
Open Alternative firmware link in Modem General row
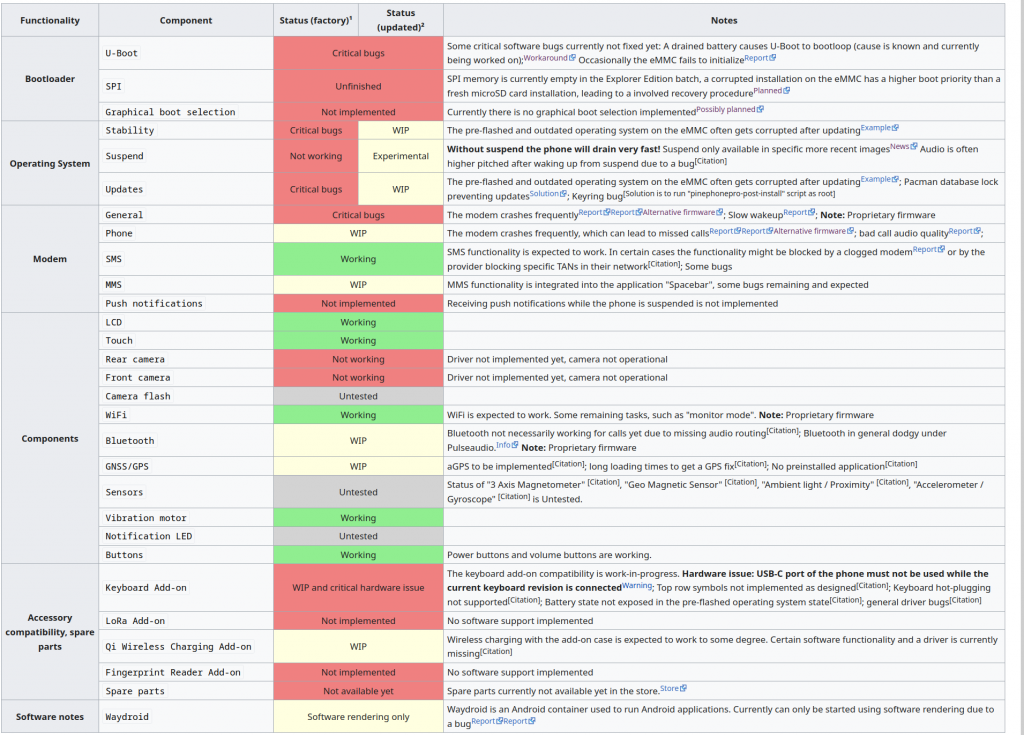point(678,212)
